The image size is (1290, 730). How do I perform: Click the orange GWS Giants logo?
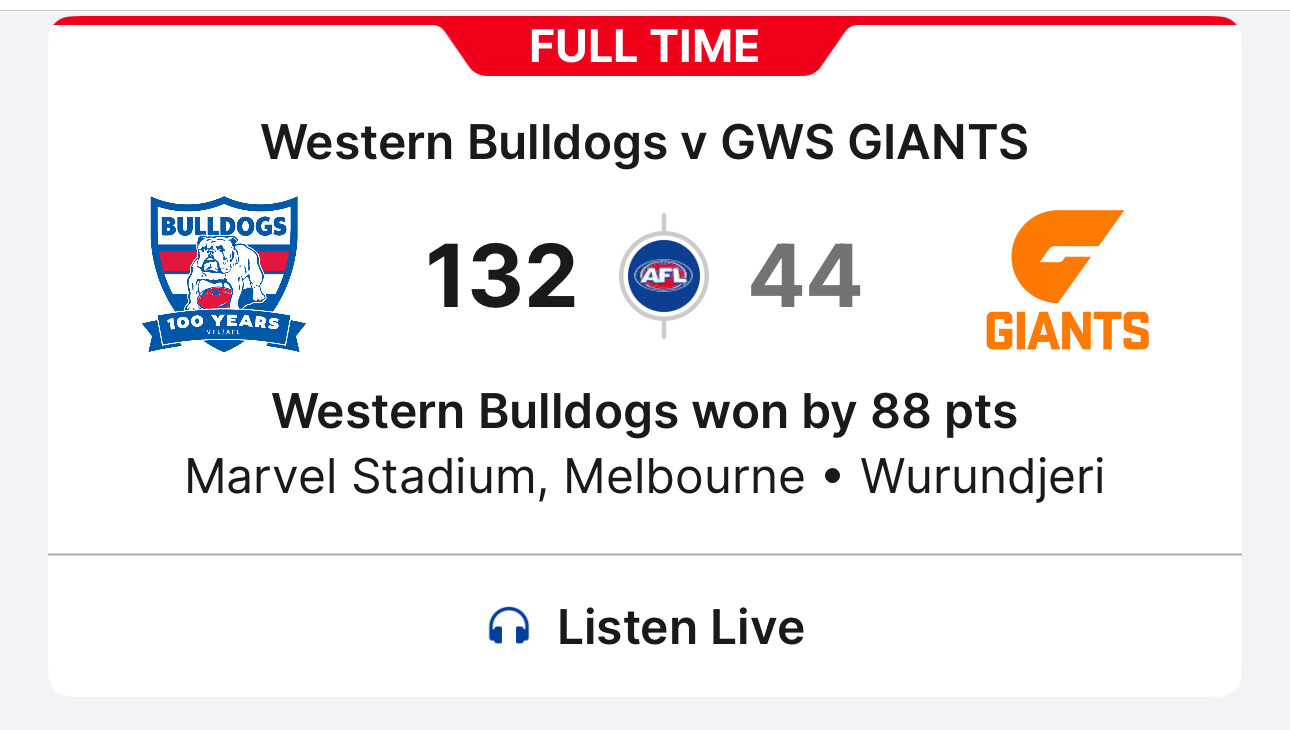[x=1067, y=279]
